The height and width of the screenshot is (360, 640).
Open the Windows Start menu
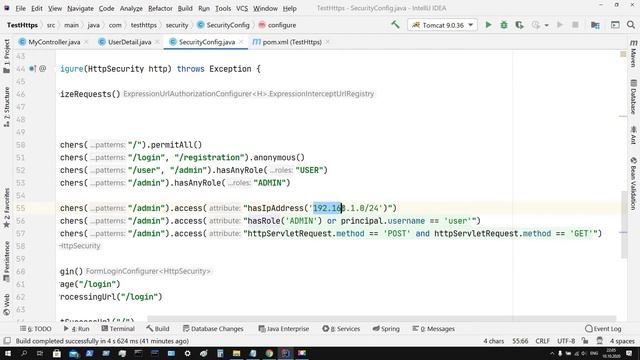point(7,353)
